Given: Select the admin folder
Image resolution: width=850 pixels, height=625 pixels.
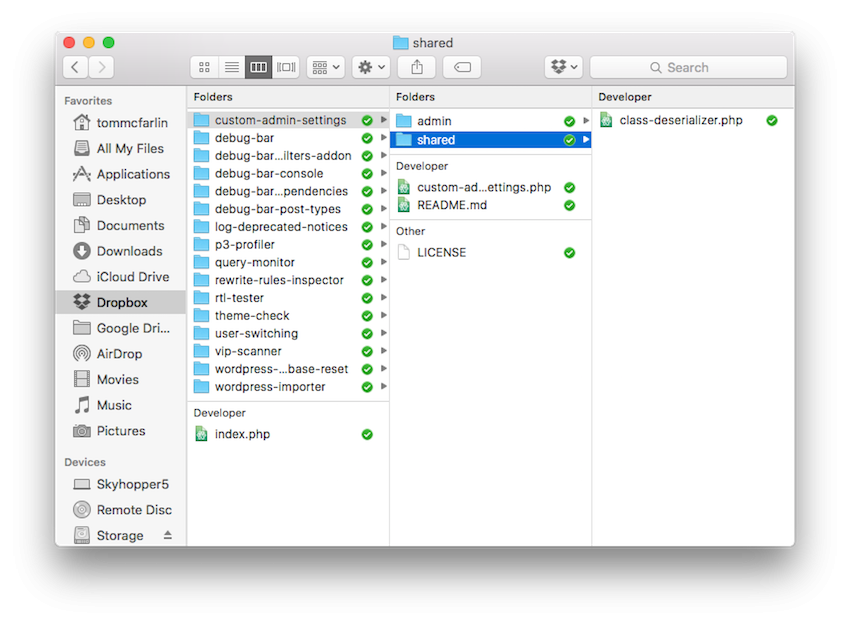Looking at the screenshot, I should 490,121.
